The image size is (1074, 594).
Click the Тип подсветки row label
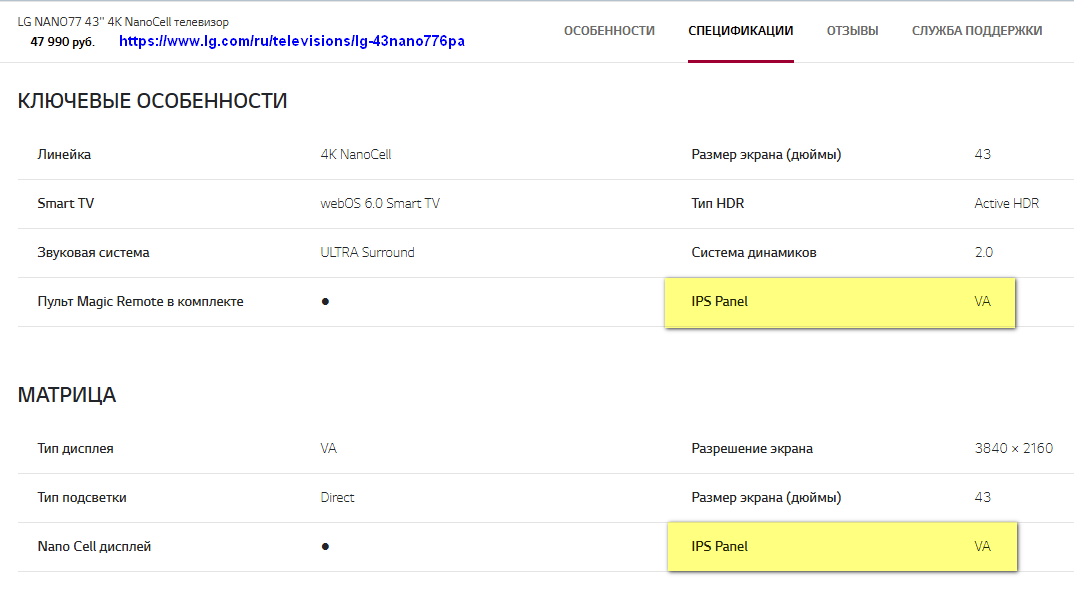point(82,498)
